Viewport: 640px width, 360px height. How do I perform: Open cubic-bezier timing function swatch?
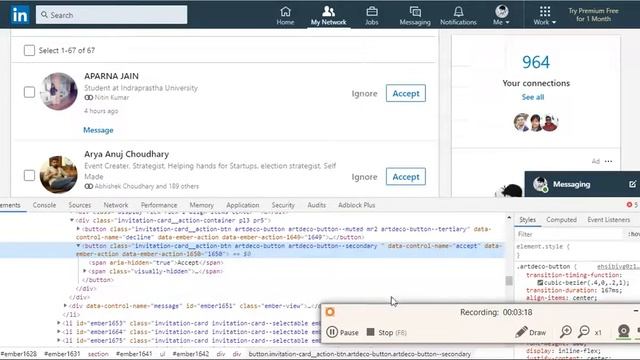point(540,282)
